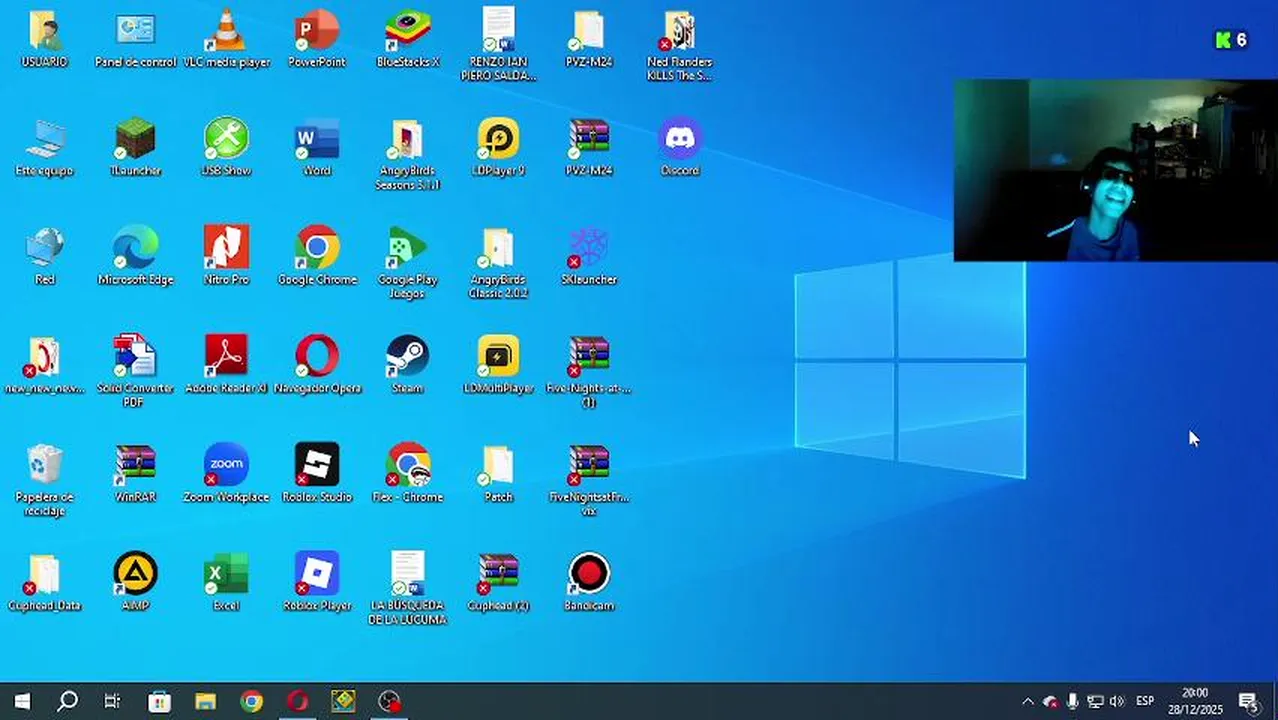Open the clock showing 20:00
This screenshot has height=720, width=1278.
pyautogui.click(x=1196, y=701)
